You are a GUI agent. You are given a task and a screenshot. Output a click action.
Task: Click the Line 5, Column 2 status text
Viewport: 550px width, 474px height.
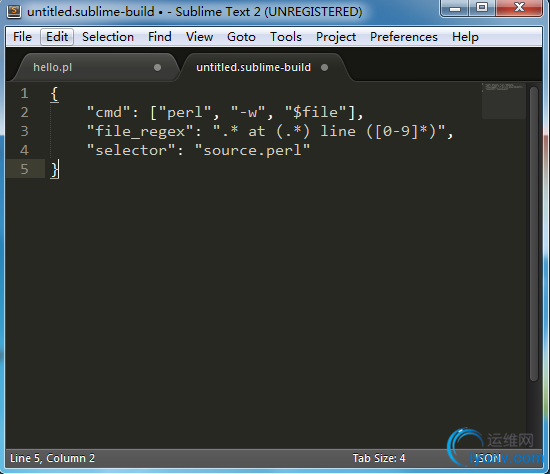pos(52,458)
